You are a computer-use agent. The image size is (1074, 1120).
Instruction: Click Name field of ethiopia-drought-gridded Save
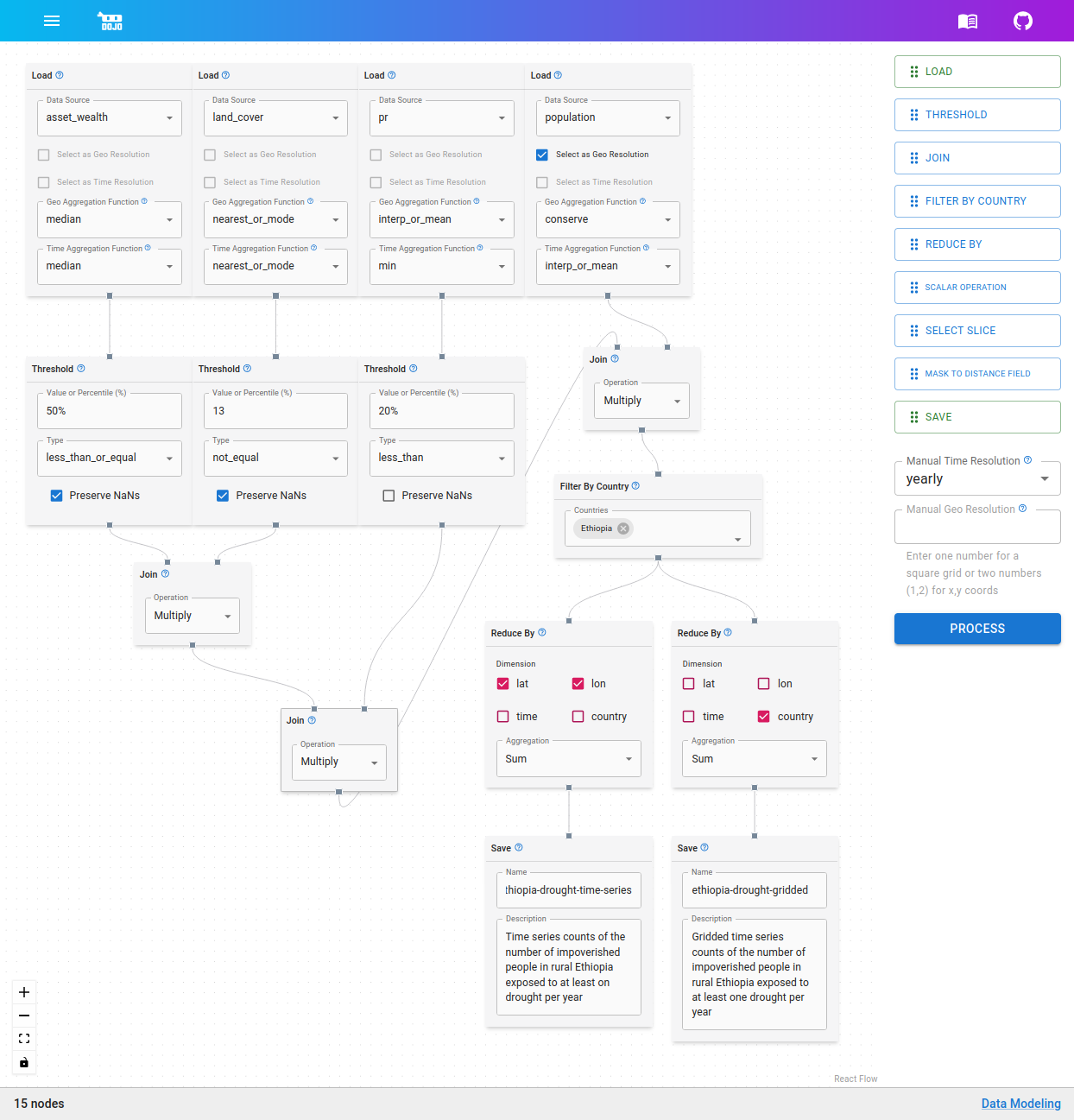755,890
